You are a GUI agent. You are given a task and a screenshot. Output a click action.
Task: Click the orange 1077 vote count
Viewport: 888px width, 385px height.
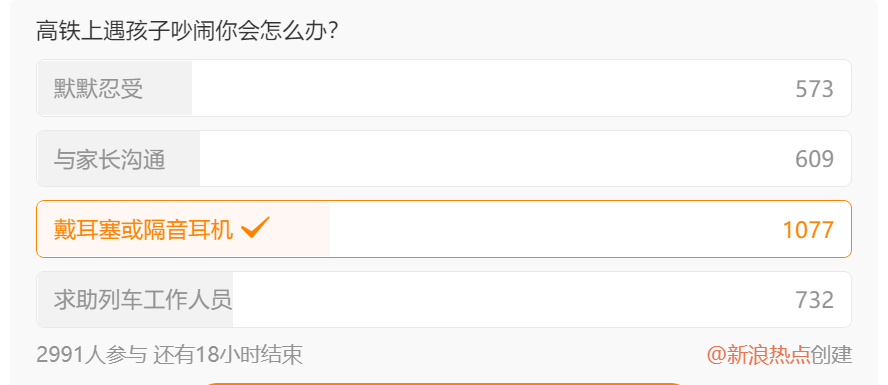808,230
